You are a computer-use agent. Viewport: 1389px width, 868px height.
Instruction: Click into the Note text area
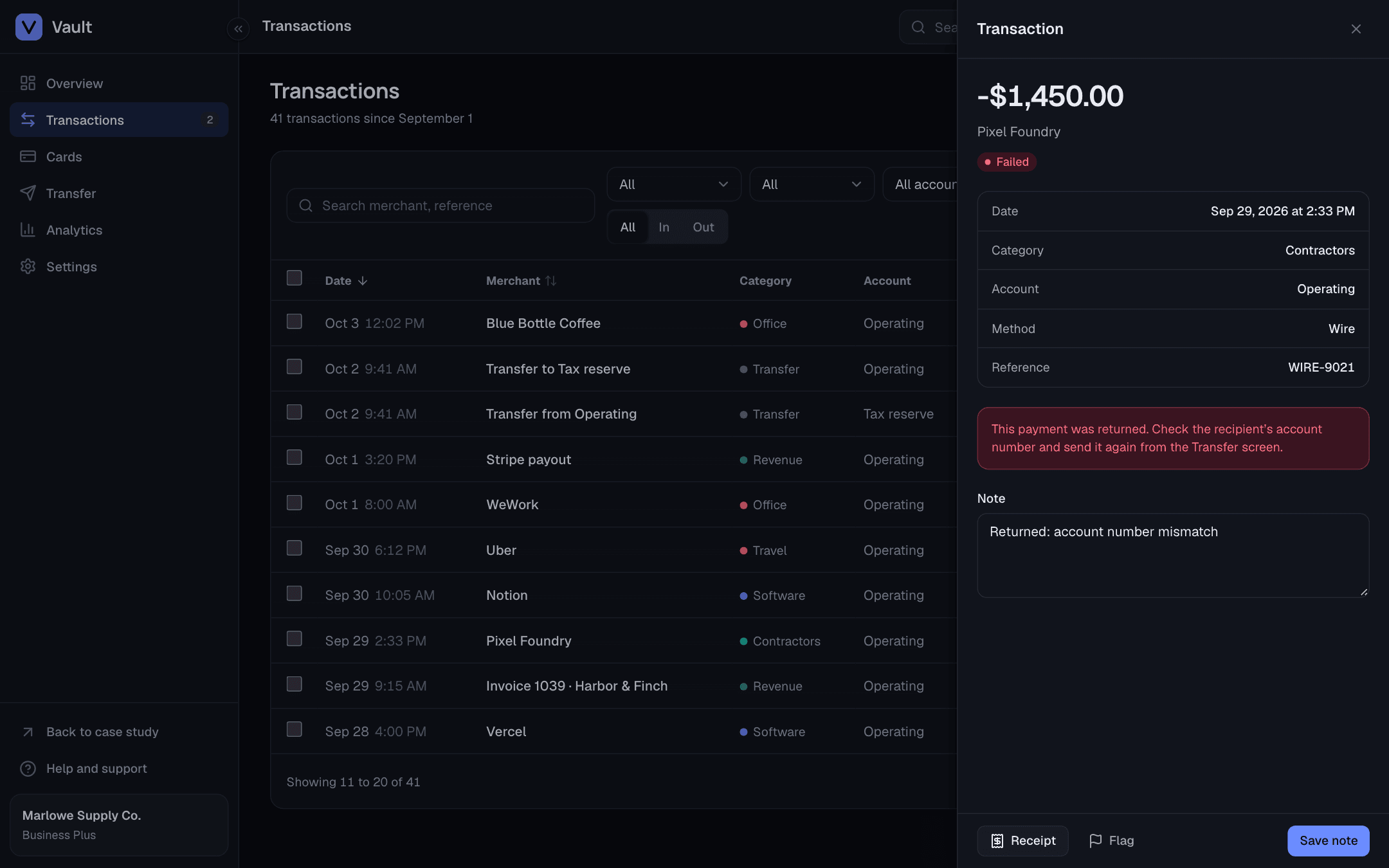(1173, 556)
